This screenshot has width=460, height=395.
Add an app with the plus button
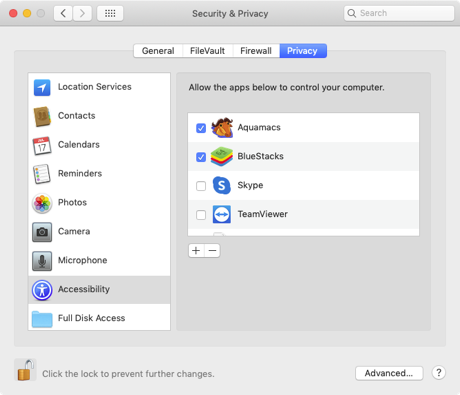click(196, 250)
